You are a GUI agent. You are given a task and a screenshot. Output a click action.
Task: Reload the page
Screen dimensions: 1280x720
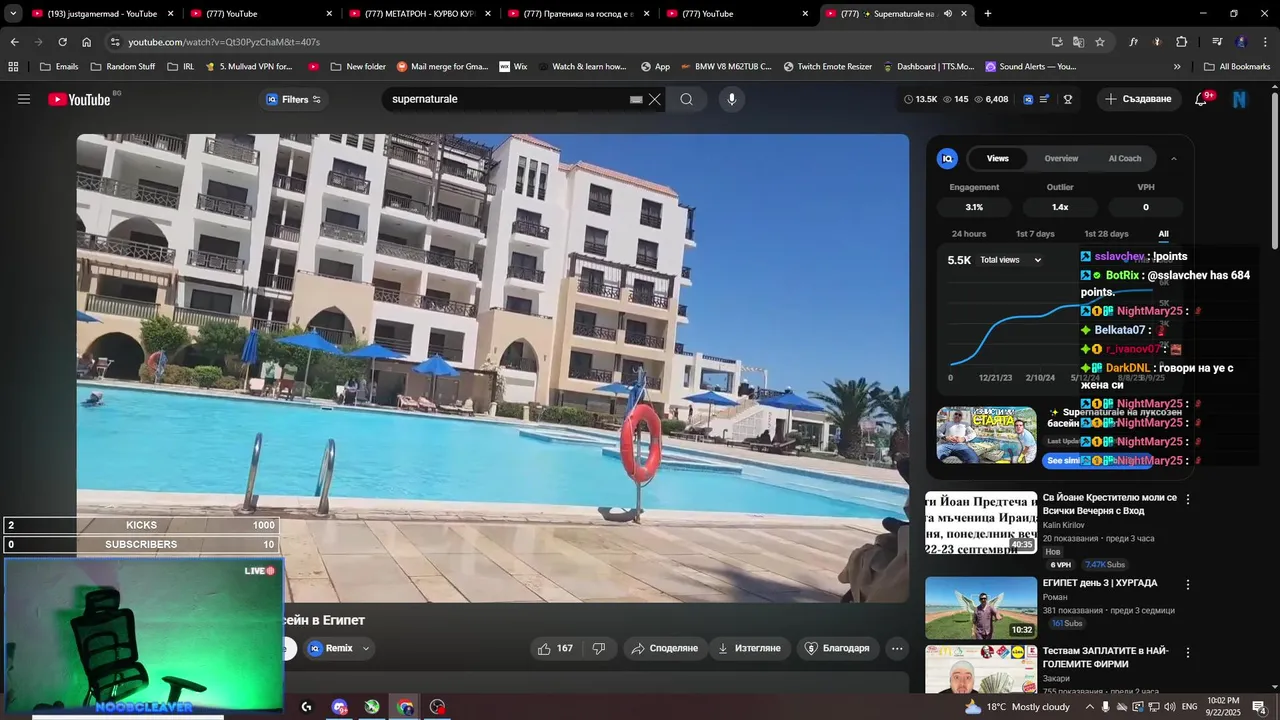pos(62,42)
